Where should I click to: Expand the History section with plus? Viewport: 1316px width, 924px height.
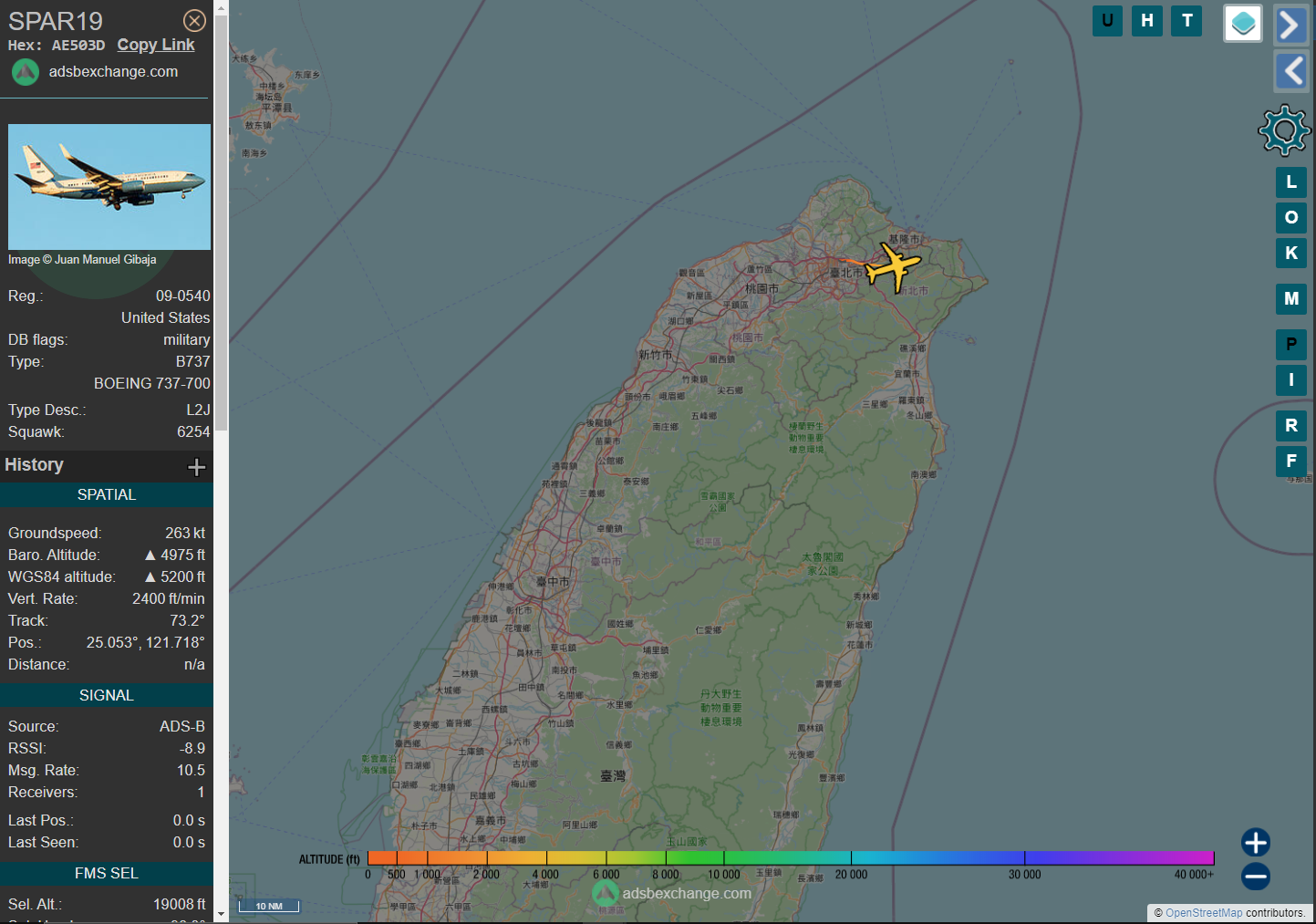(196, 467)
